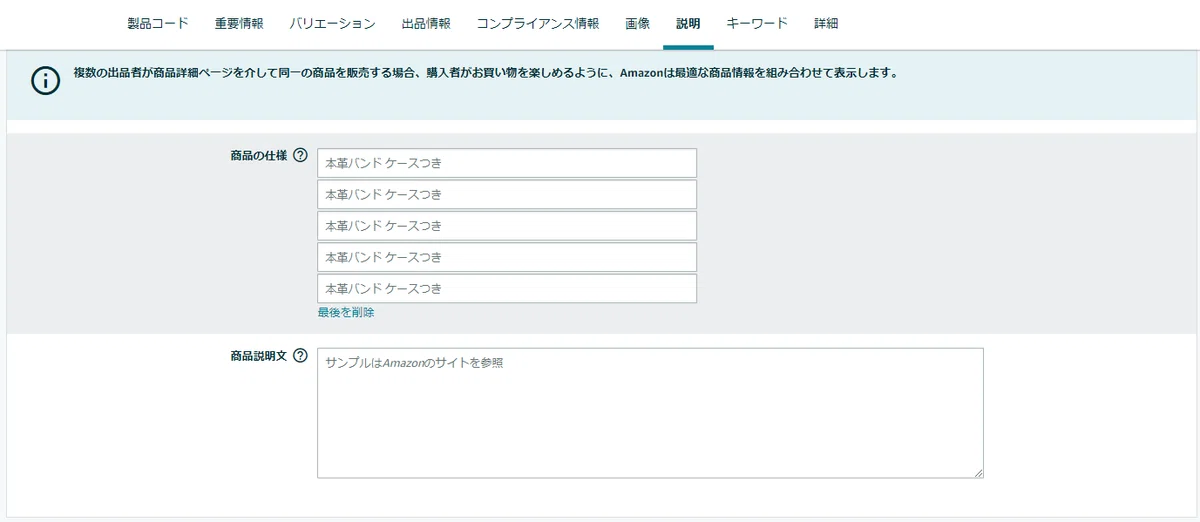Screen dimensions: 1200x522
Task: Click the 最後を削除 link
Action: click(x=346, y=312)
